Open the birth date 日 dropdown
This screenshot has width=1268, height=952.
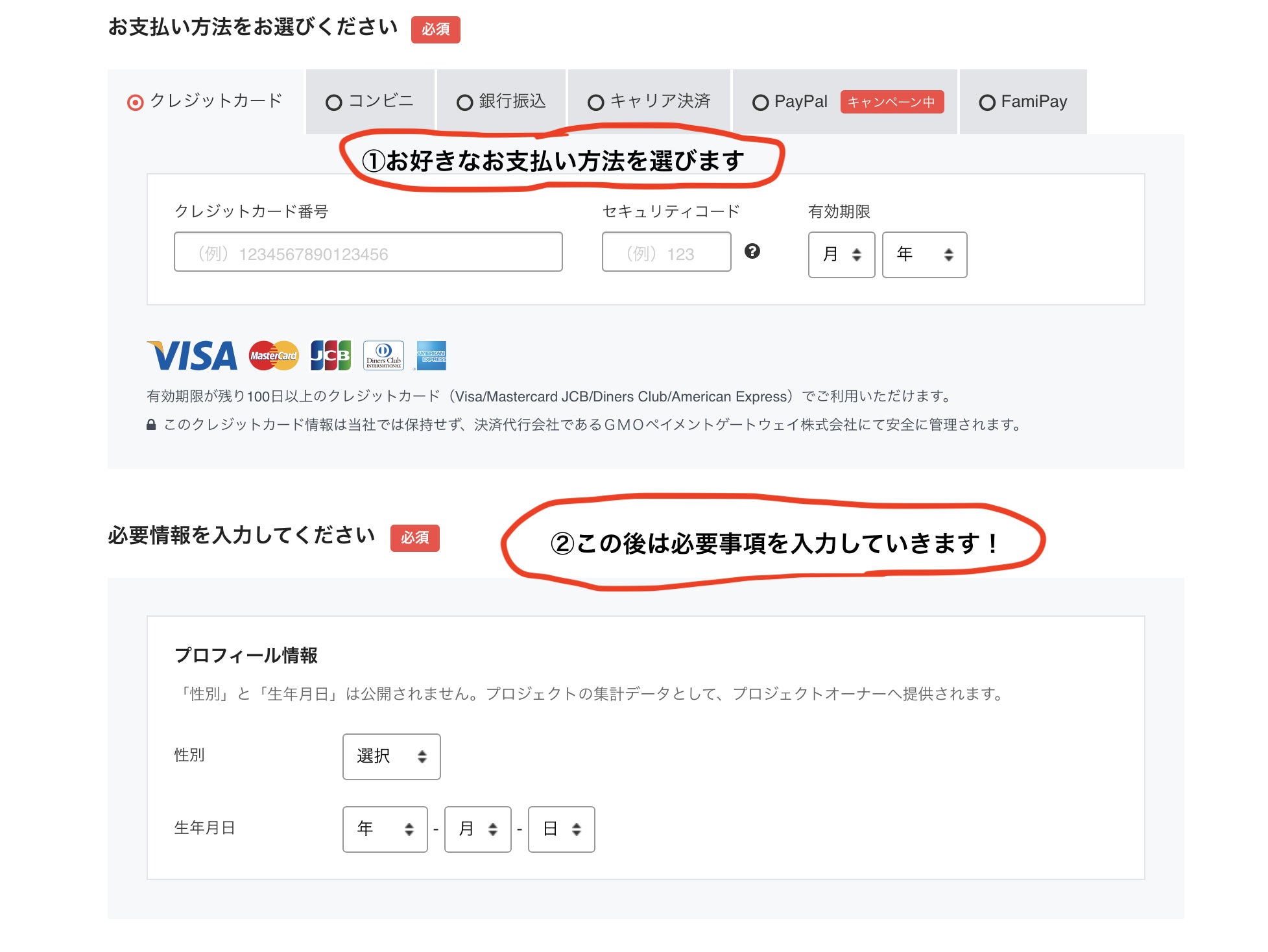[561, 829]
